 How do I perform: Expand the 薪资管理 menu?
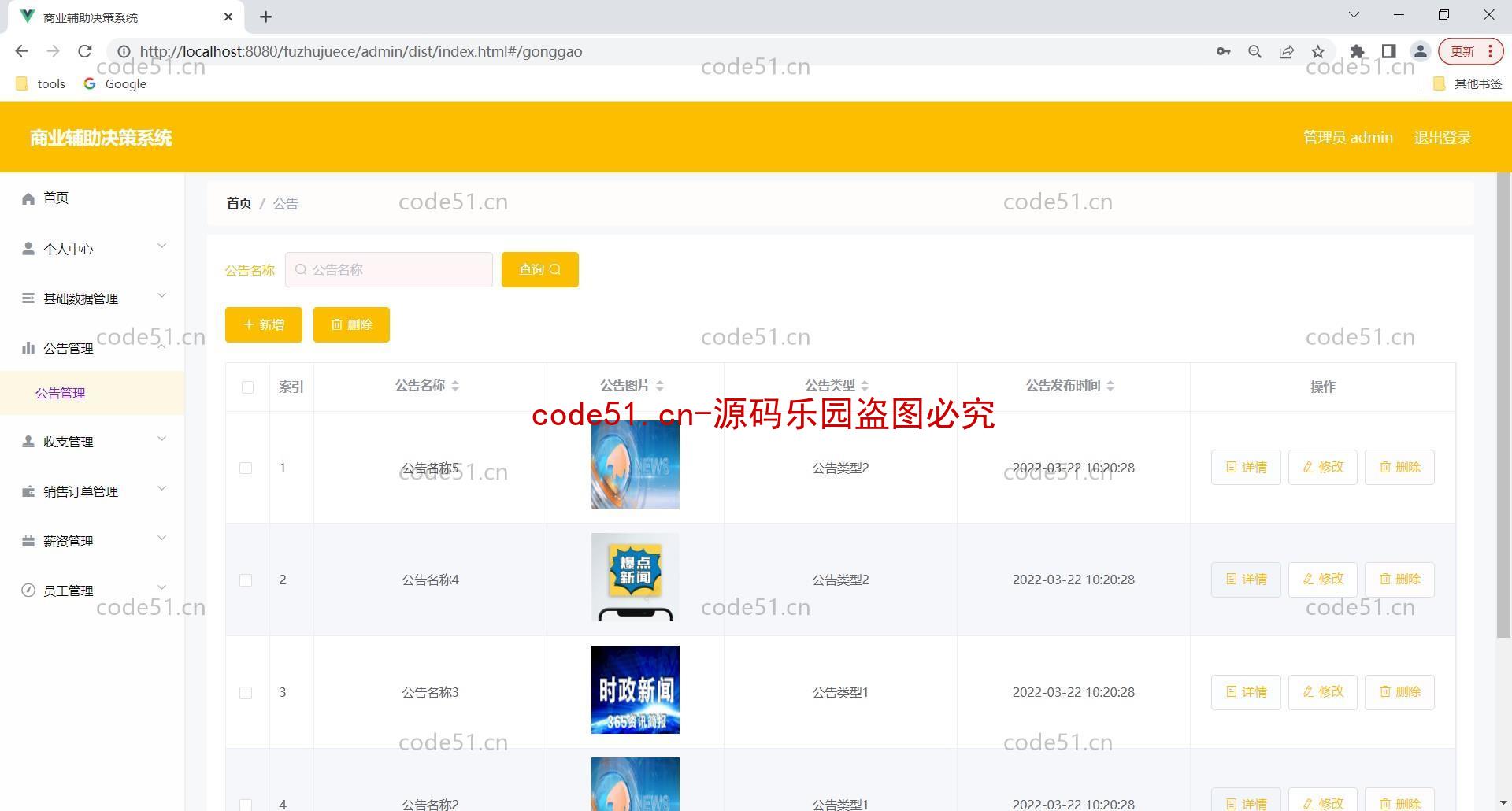click(92, 541)
